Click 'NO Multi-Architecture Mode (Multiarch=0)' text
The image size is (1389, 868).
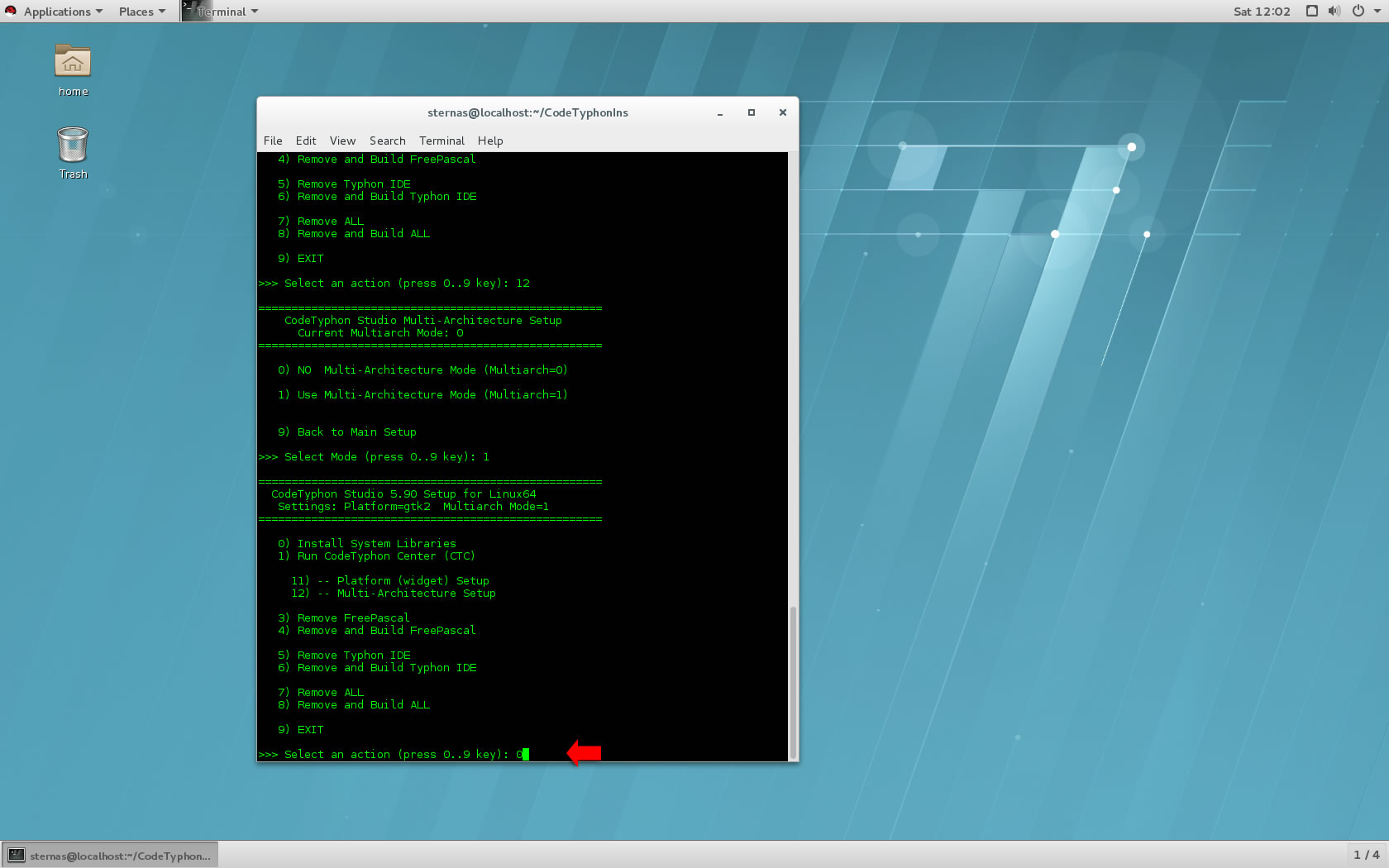433,370
